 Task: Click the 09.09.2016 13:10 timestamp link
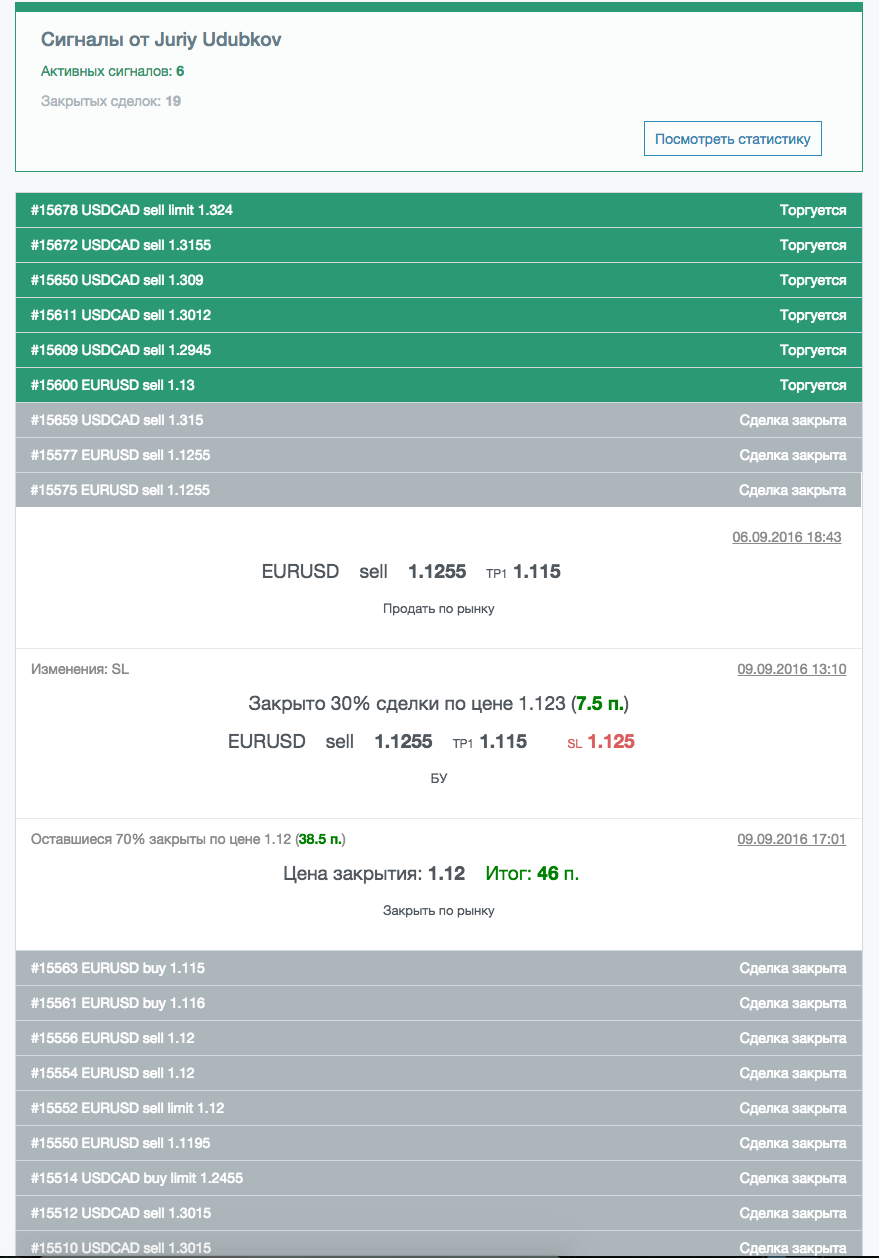pyautogui.click(x=791, y=669)
